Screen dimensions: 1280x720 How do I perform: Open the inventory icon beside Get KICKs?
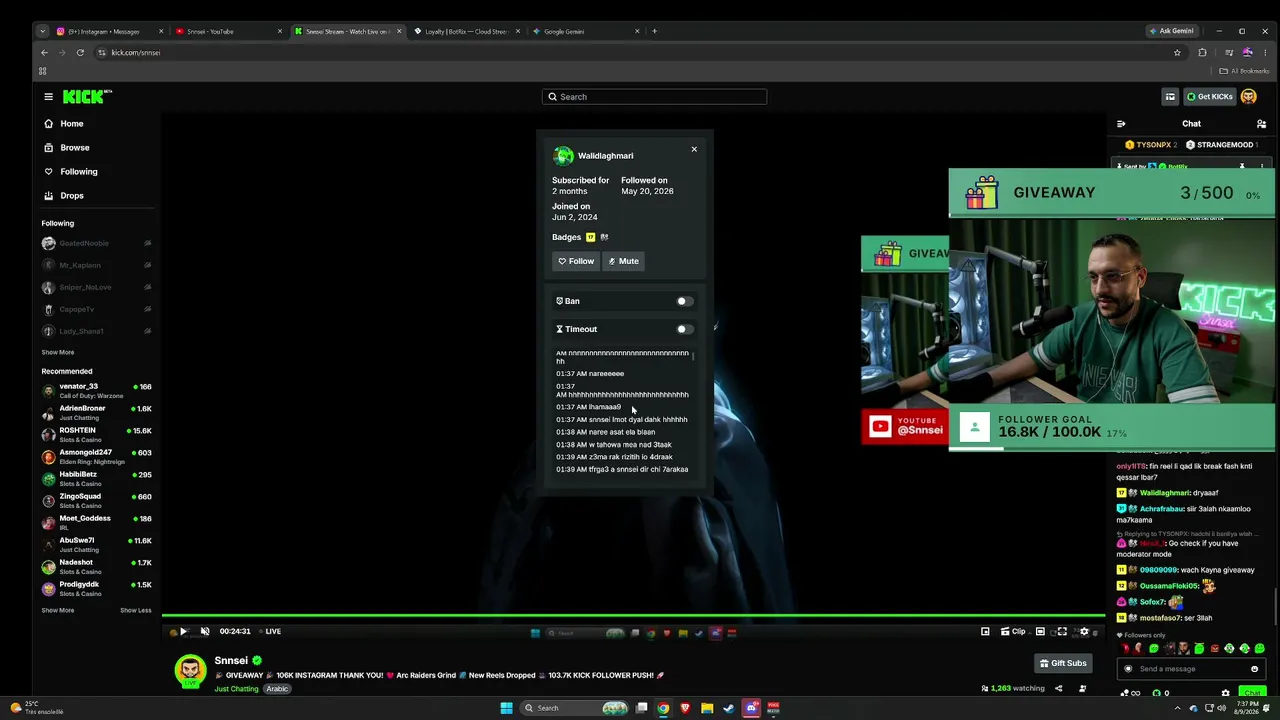point(1170,97)
